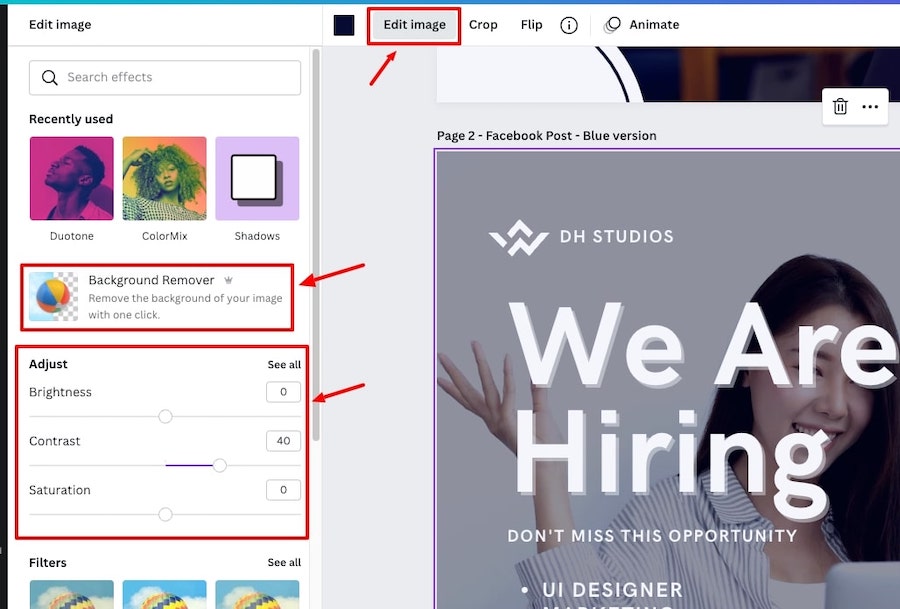Apply the ColorMix effect

pyautogui.click(x=164, y=179)
